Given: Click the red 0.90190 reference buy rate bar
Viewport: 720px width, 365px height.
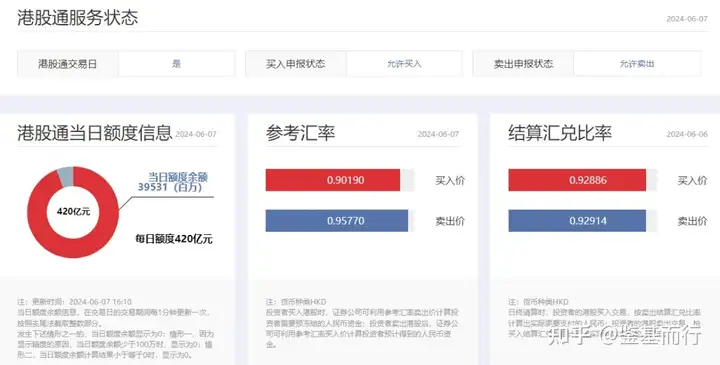Looking at the screenshot, I should [x=333, y=180].
